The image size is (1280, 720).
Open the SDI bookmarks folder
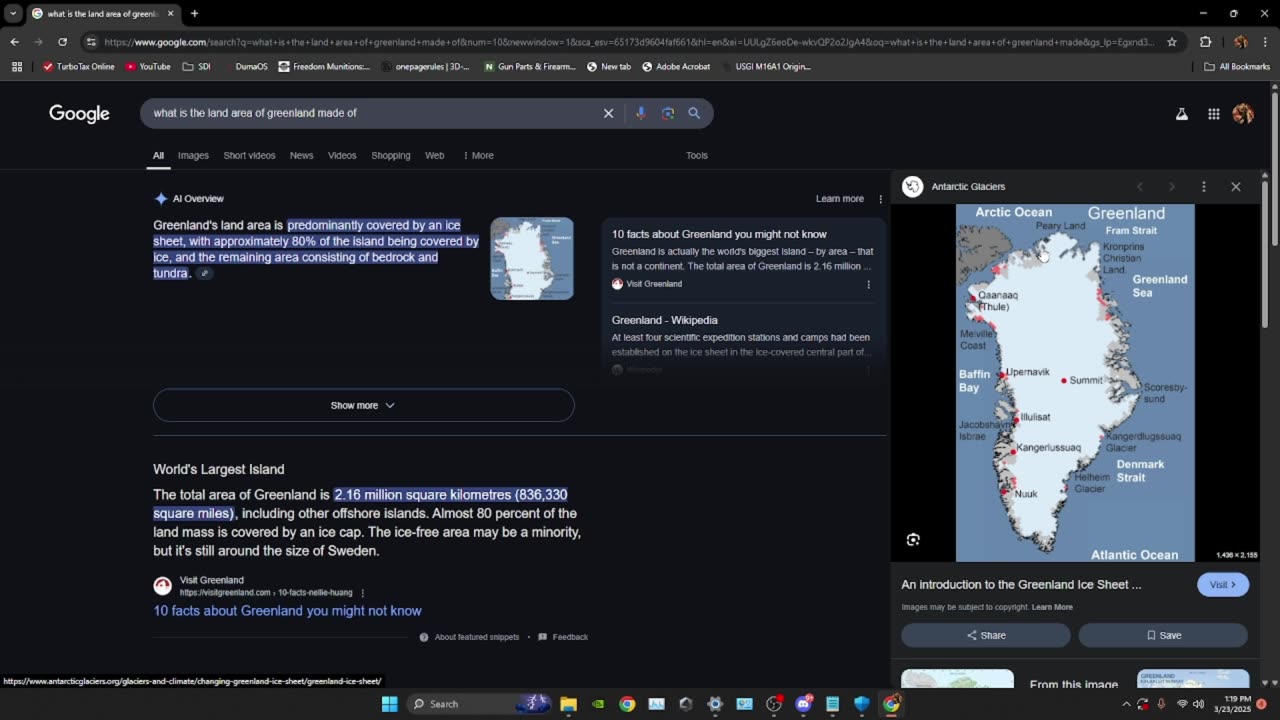tap(197, 67)
